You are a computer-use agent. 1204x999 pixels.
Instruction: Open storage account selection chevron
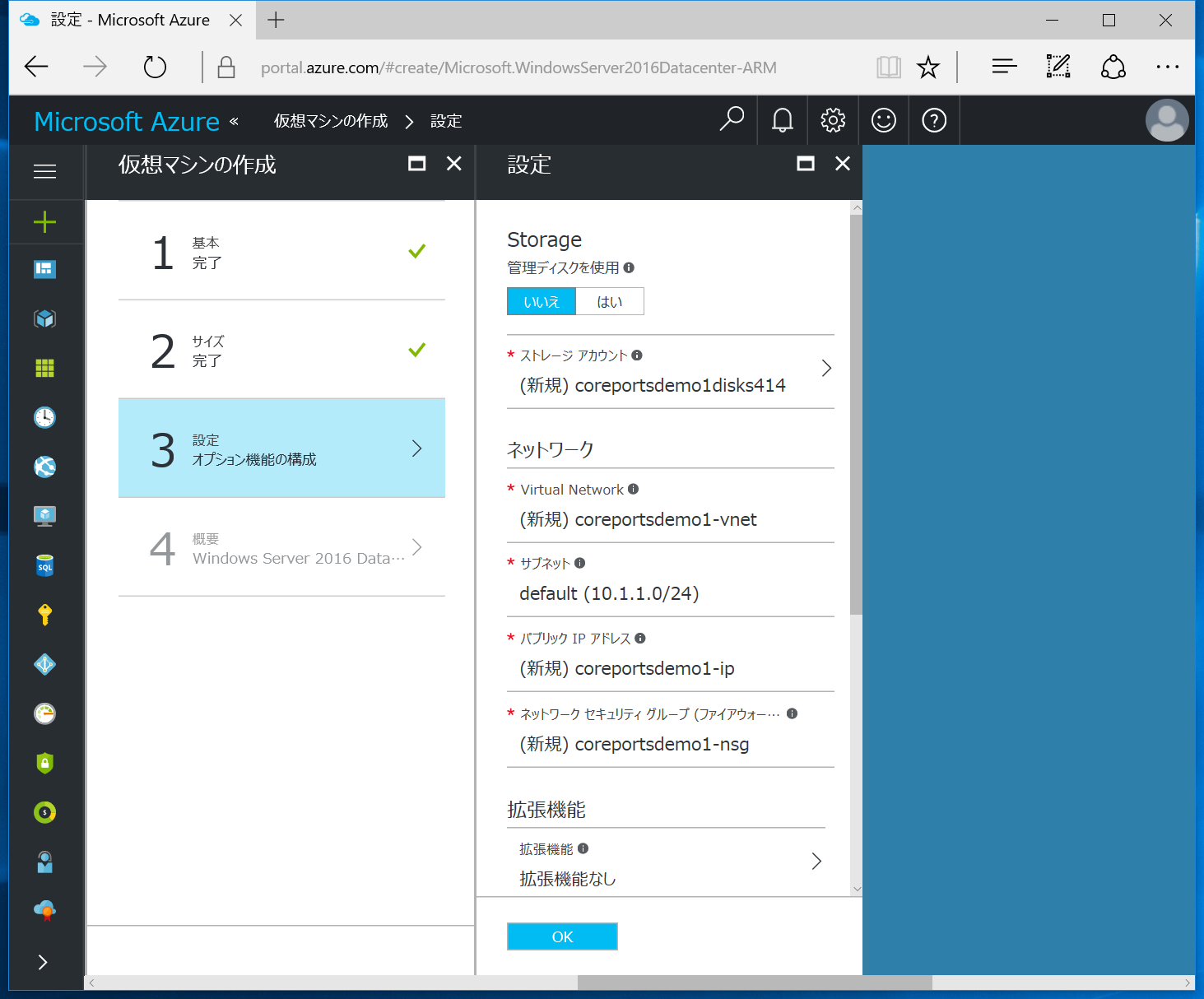[x=826, y=369]
